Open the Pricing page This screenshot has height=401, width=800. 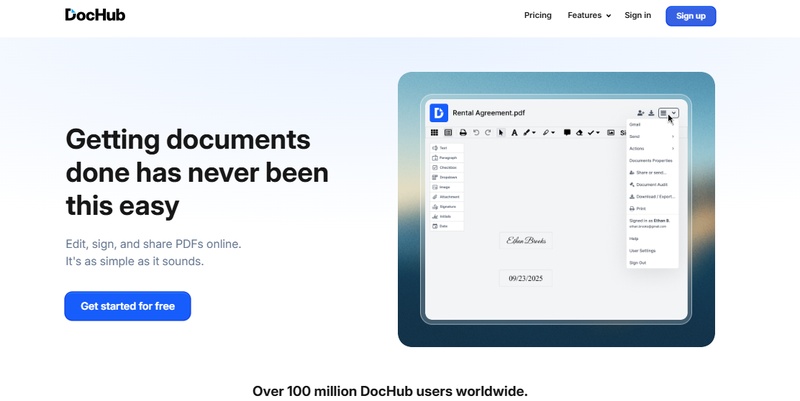(x=538, y=16)
